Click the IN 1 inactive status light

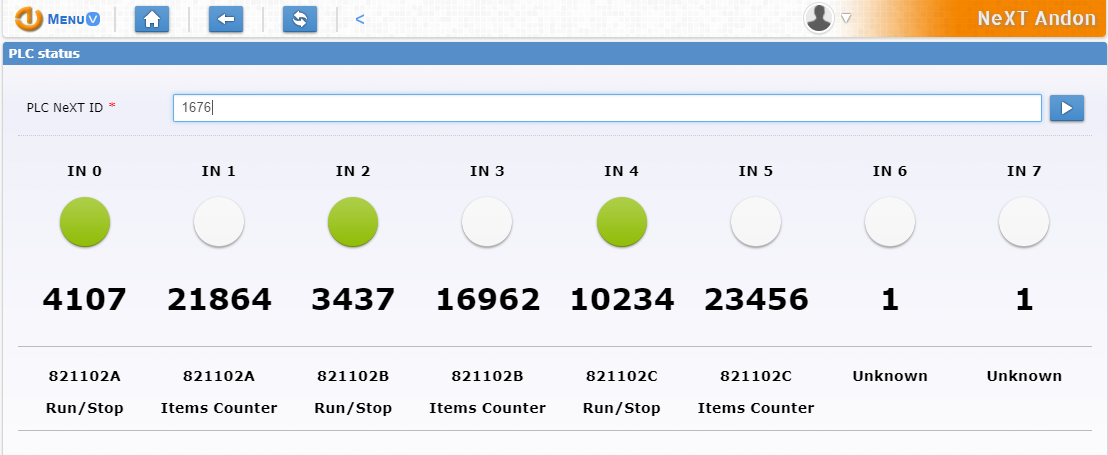tap(219, 222)
